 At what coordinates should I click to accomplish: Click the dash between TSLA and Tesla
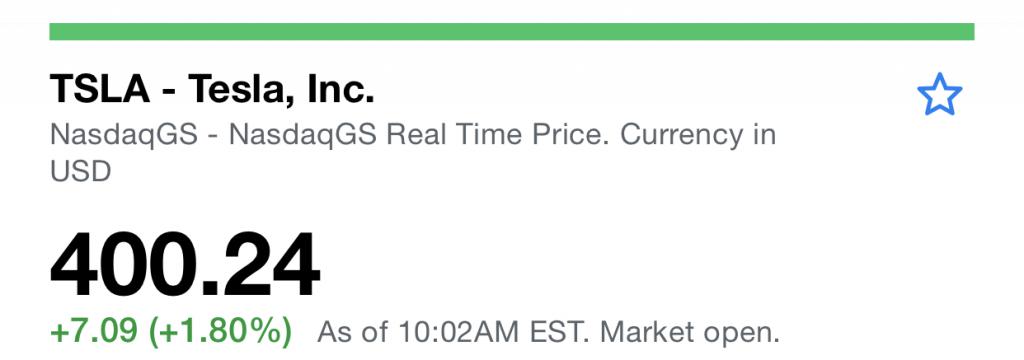click(x=170, y=93)
